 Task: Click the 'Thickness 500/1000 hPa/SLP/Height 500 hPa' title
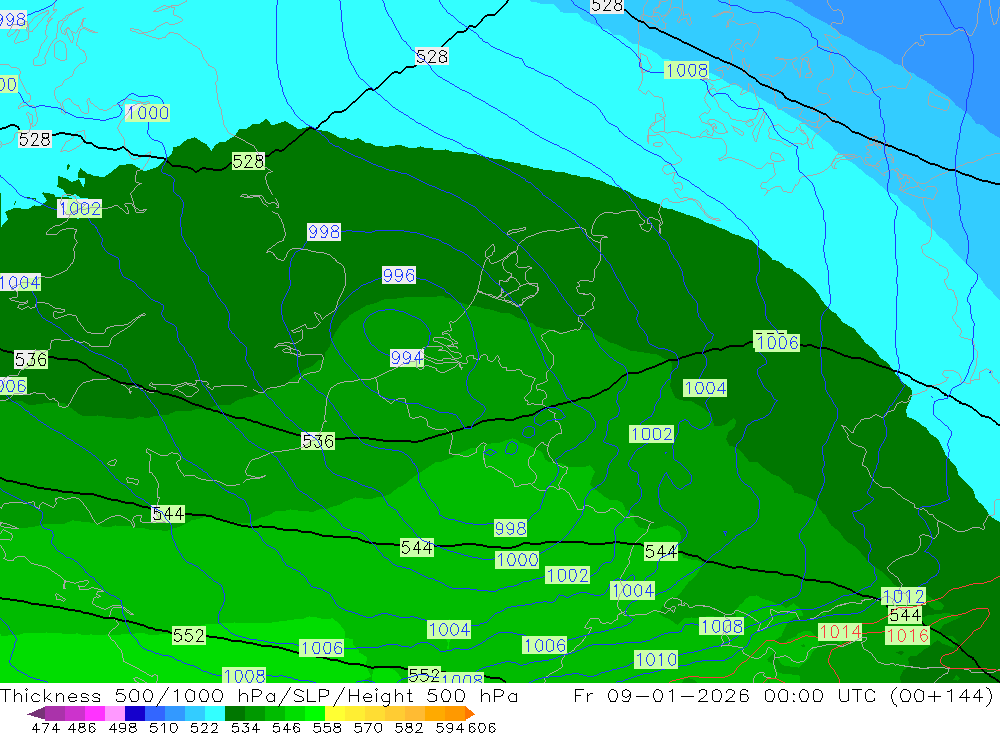click(259, 695)
